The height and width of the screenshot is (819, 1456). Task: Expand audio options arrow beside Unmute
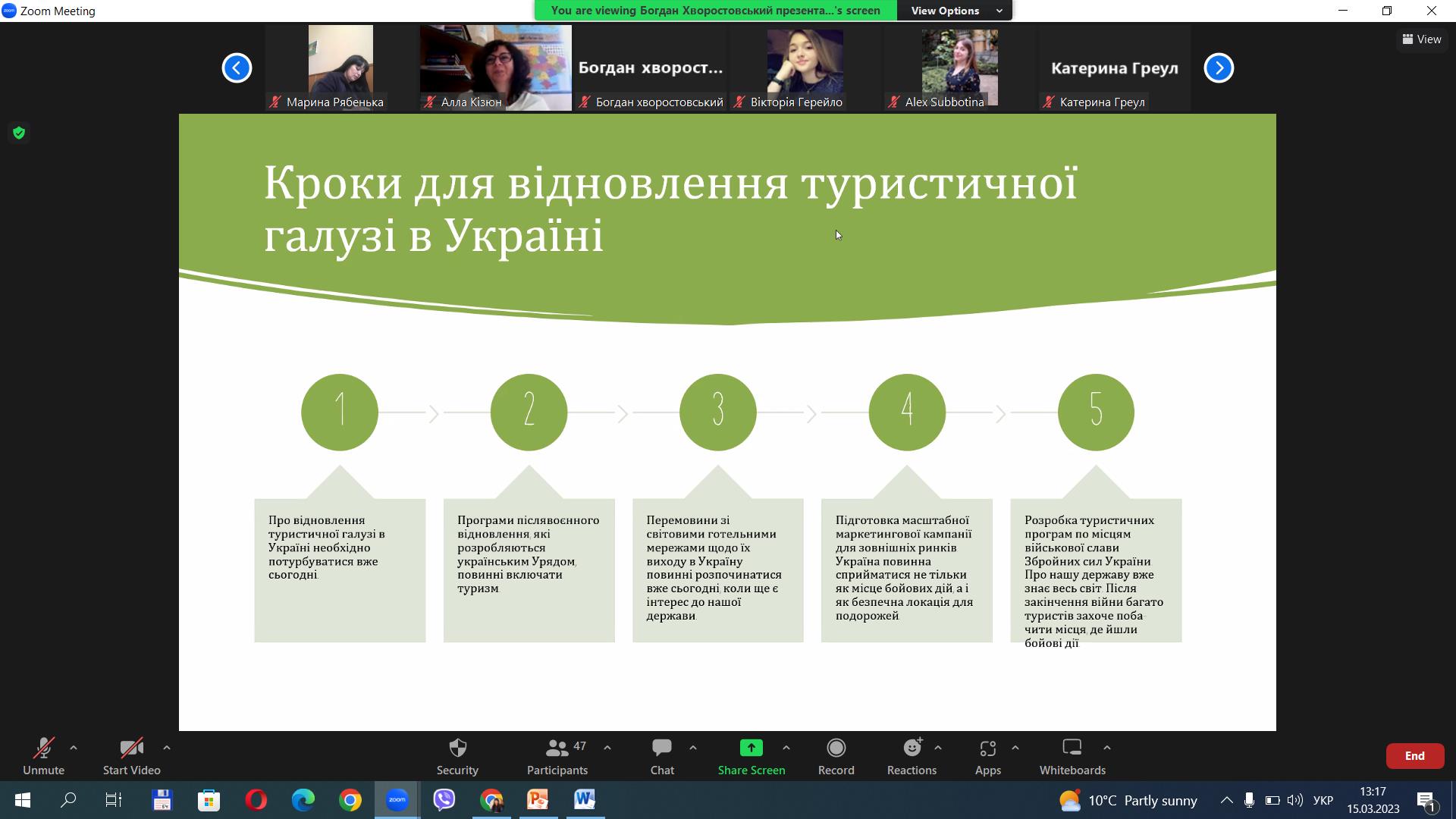tap(74, 748)
